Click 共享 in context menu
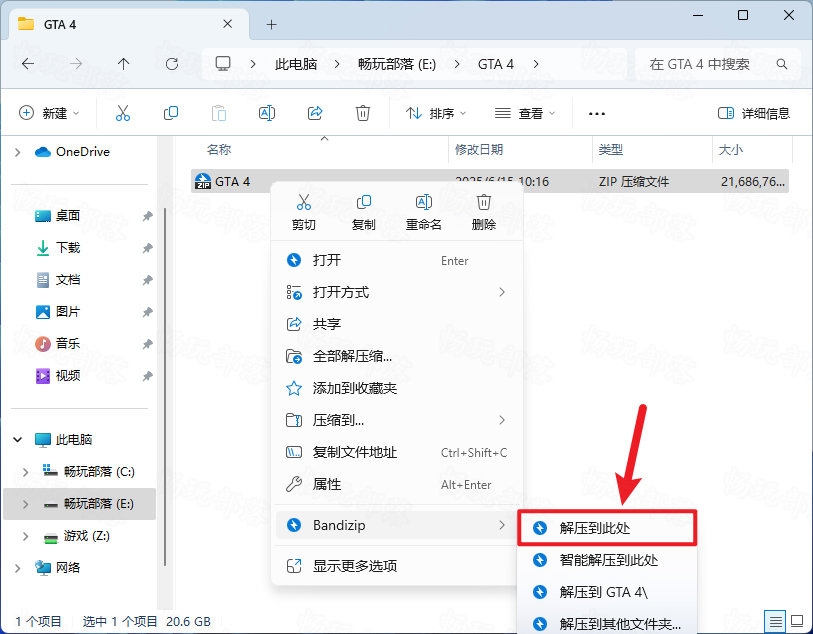 coord(397,325)
